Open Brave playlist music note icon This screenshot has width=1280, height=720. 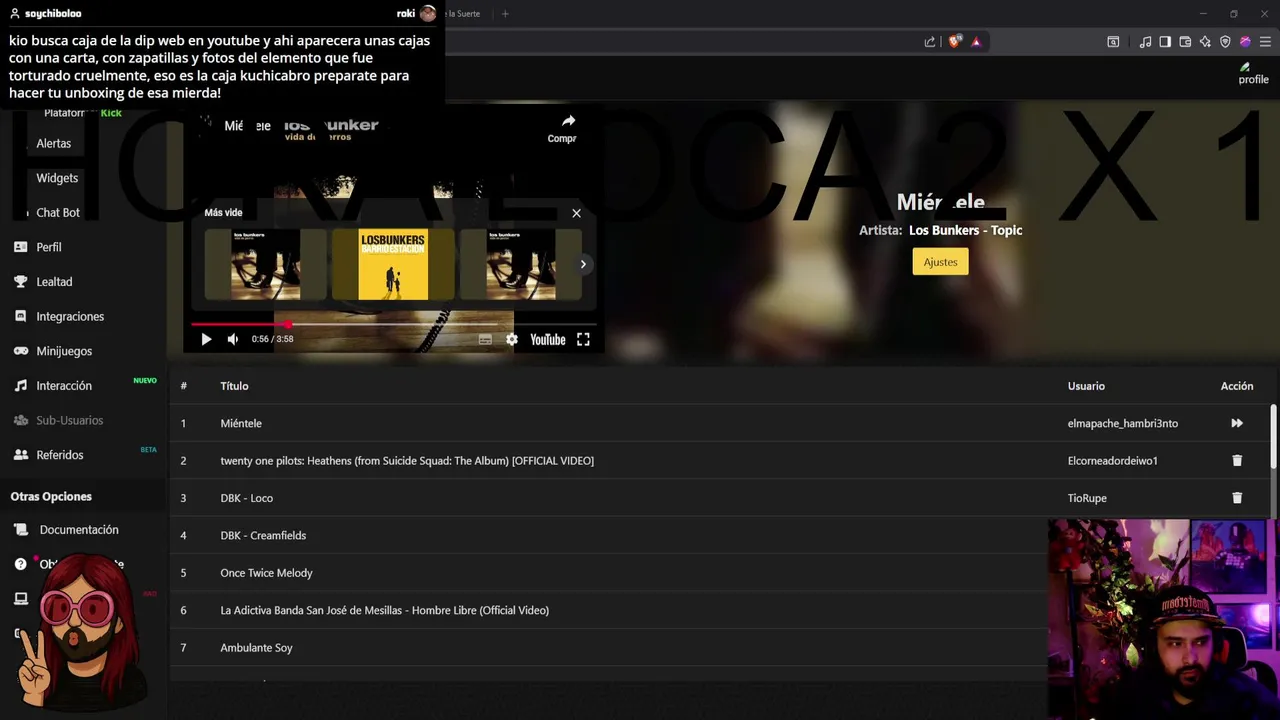[1145, 42]
